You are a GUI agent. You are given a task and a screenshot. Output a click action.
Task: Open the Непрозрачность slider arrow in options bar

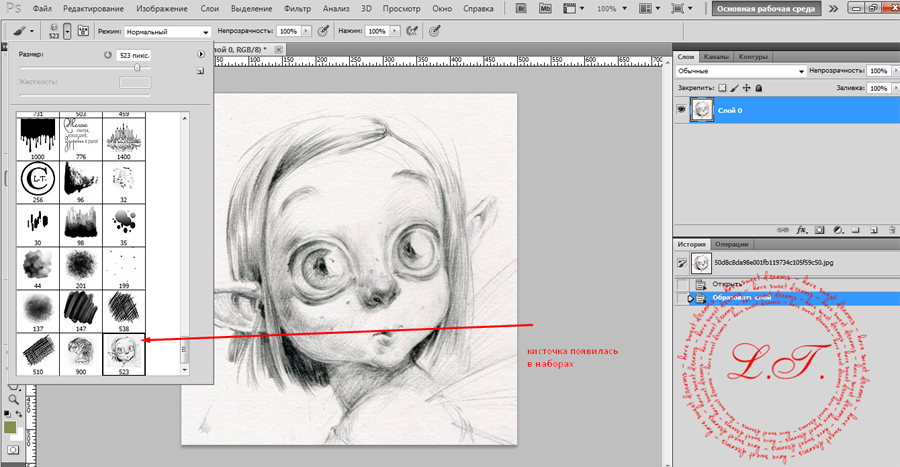click(x=307, y=31)
